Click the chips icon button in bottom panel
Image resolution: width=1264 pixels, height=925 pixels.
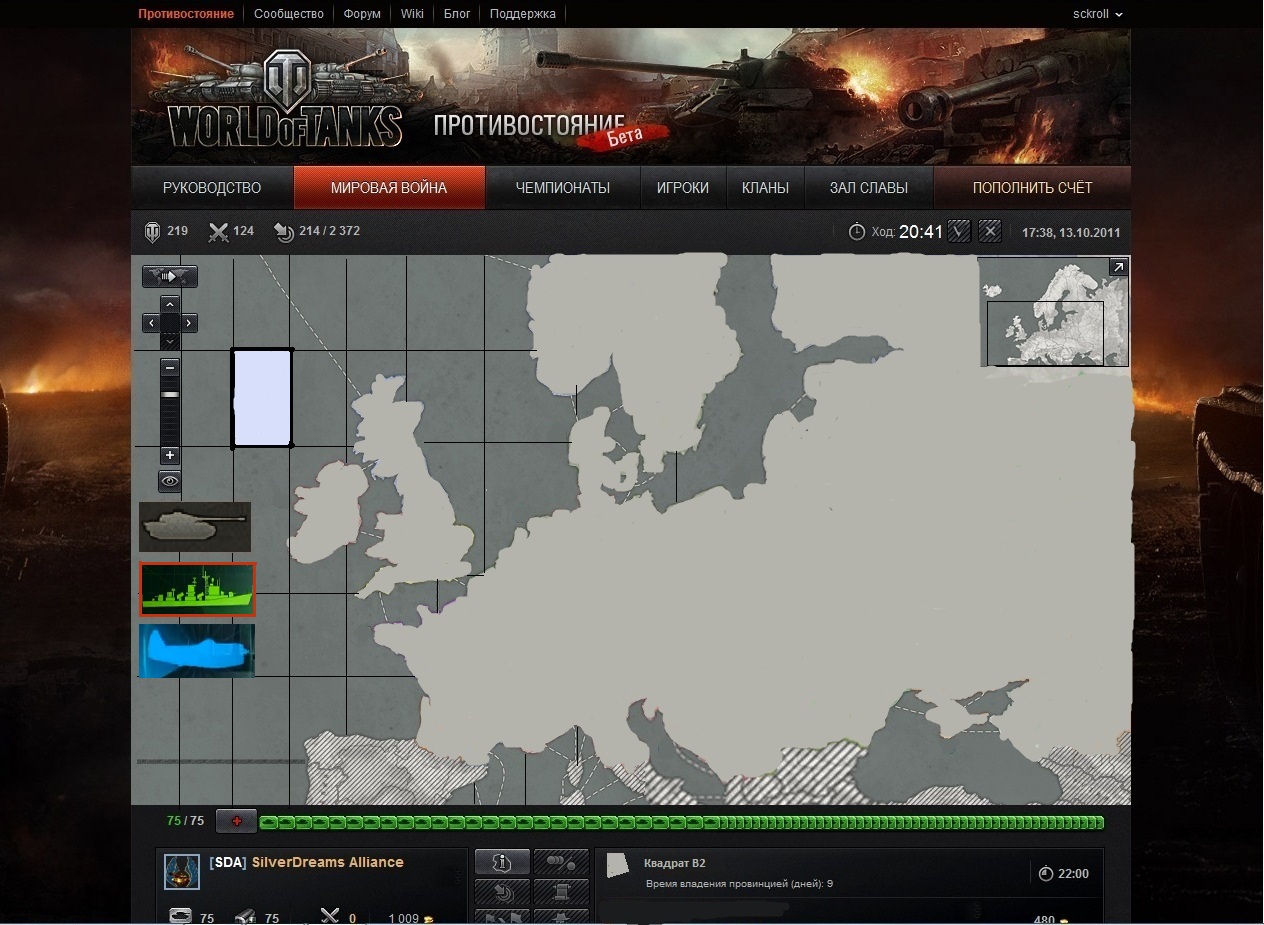tap(561, 862)
